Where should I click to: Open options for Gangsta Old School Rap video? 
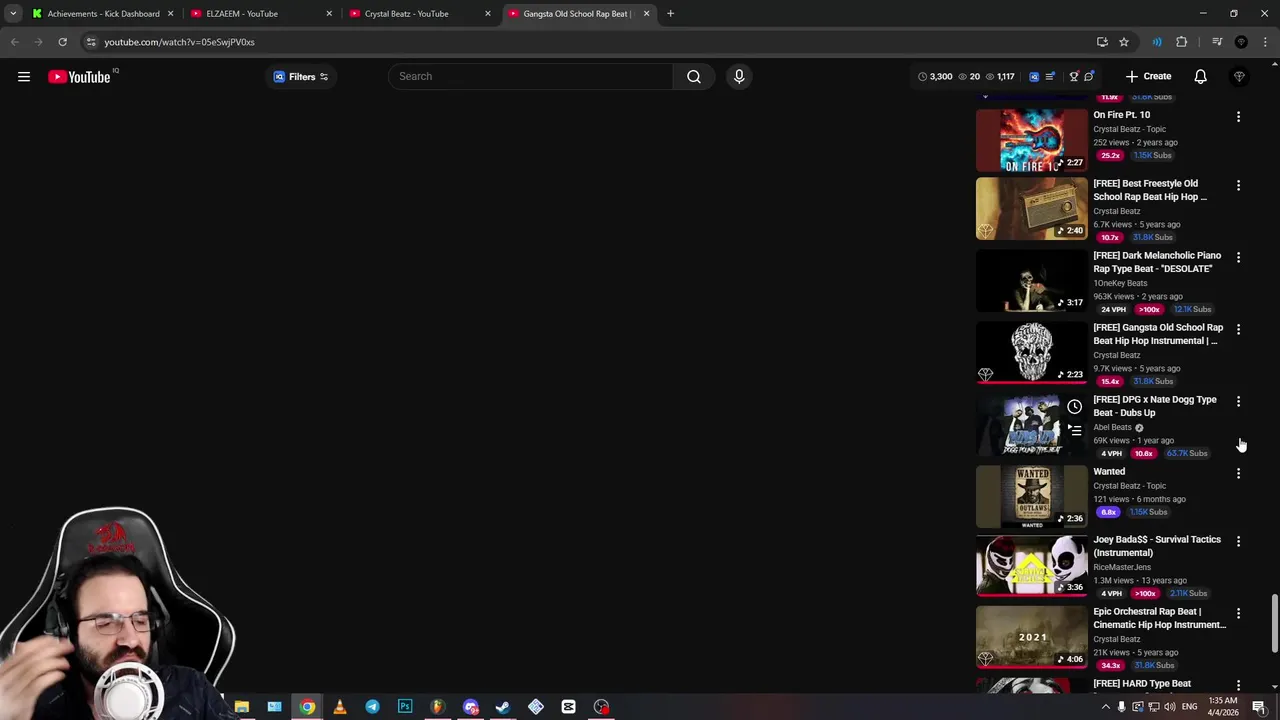point(1238,330)
